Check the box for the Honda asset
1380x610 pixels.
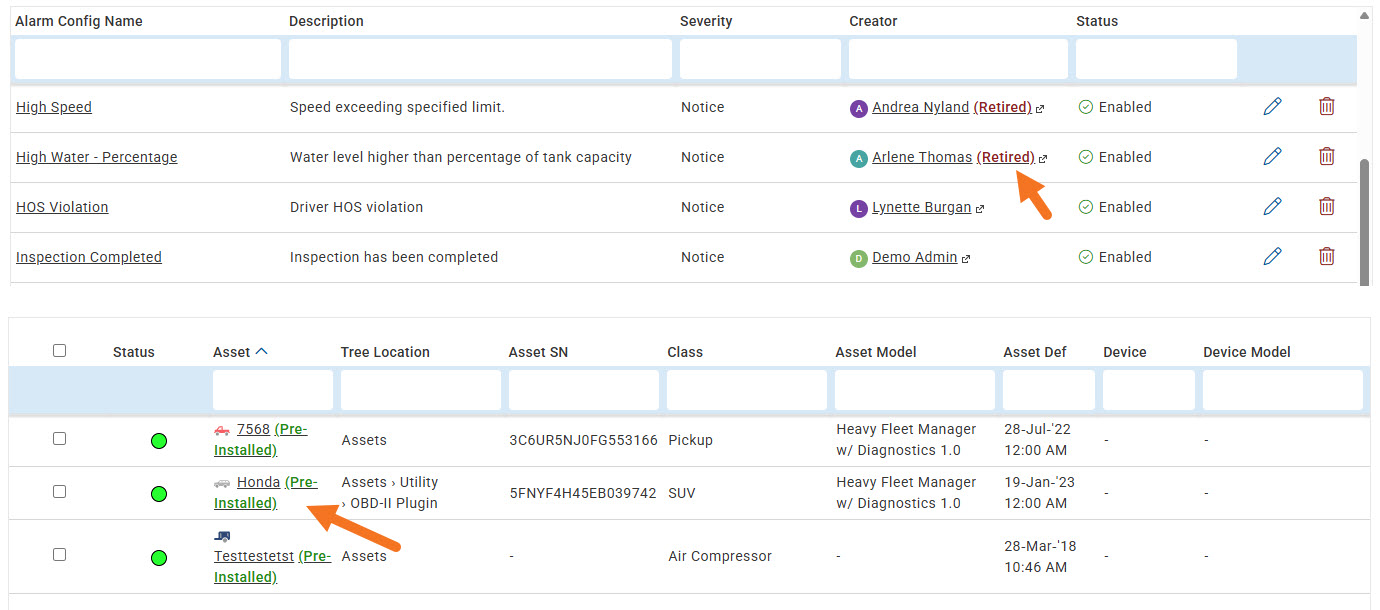tap(59, 491)
